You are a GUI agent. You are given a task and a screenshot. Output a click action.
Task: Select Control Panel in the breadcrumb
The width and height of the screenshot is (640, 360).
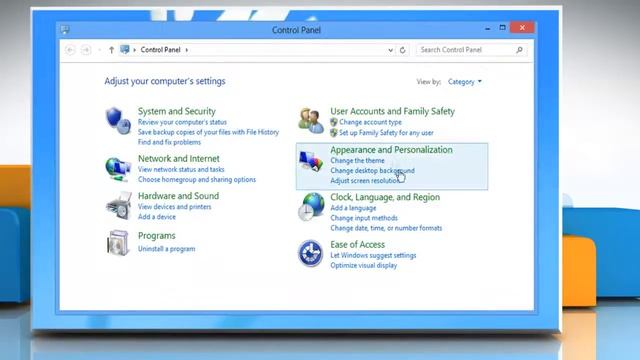click(x=160, y=50)
